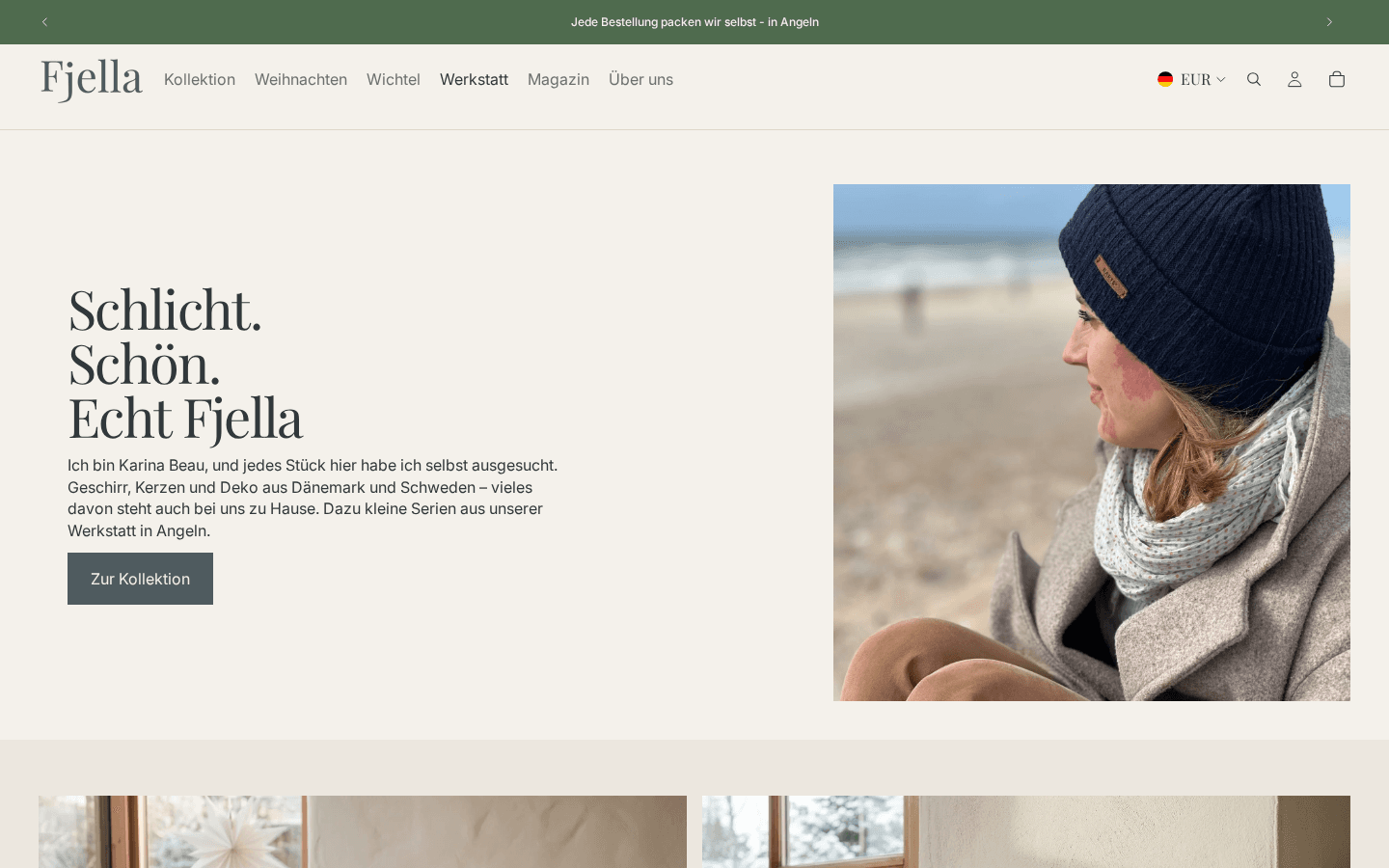Open the Über uns menu item
Image resolution: width=1389 pixels, height=868 pixels.
(x=640, y=79)
